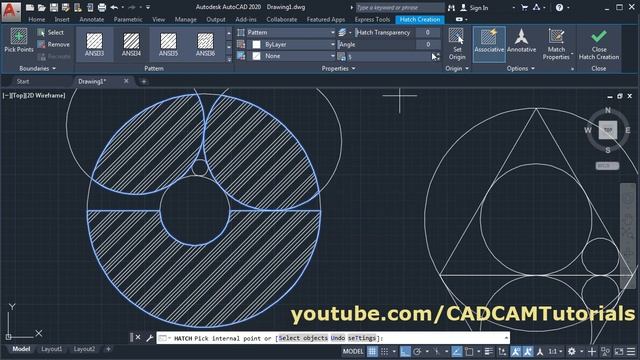Click Match Properties tool
Image resolution: width=640 pixels, height=360 pixels.
coord(556,44)
